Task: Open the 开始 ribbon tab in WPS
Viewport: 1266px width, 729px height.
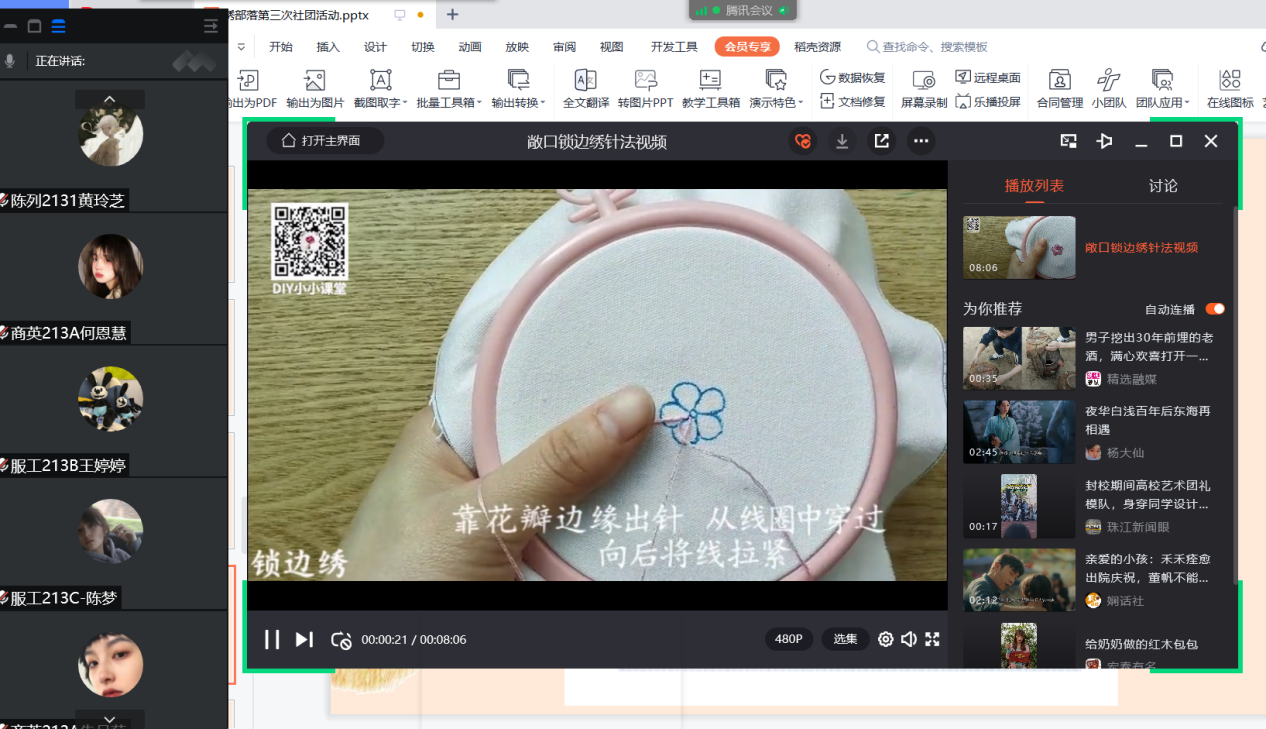Action: click(281, 47)
